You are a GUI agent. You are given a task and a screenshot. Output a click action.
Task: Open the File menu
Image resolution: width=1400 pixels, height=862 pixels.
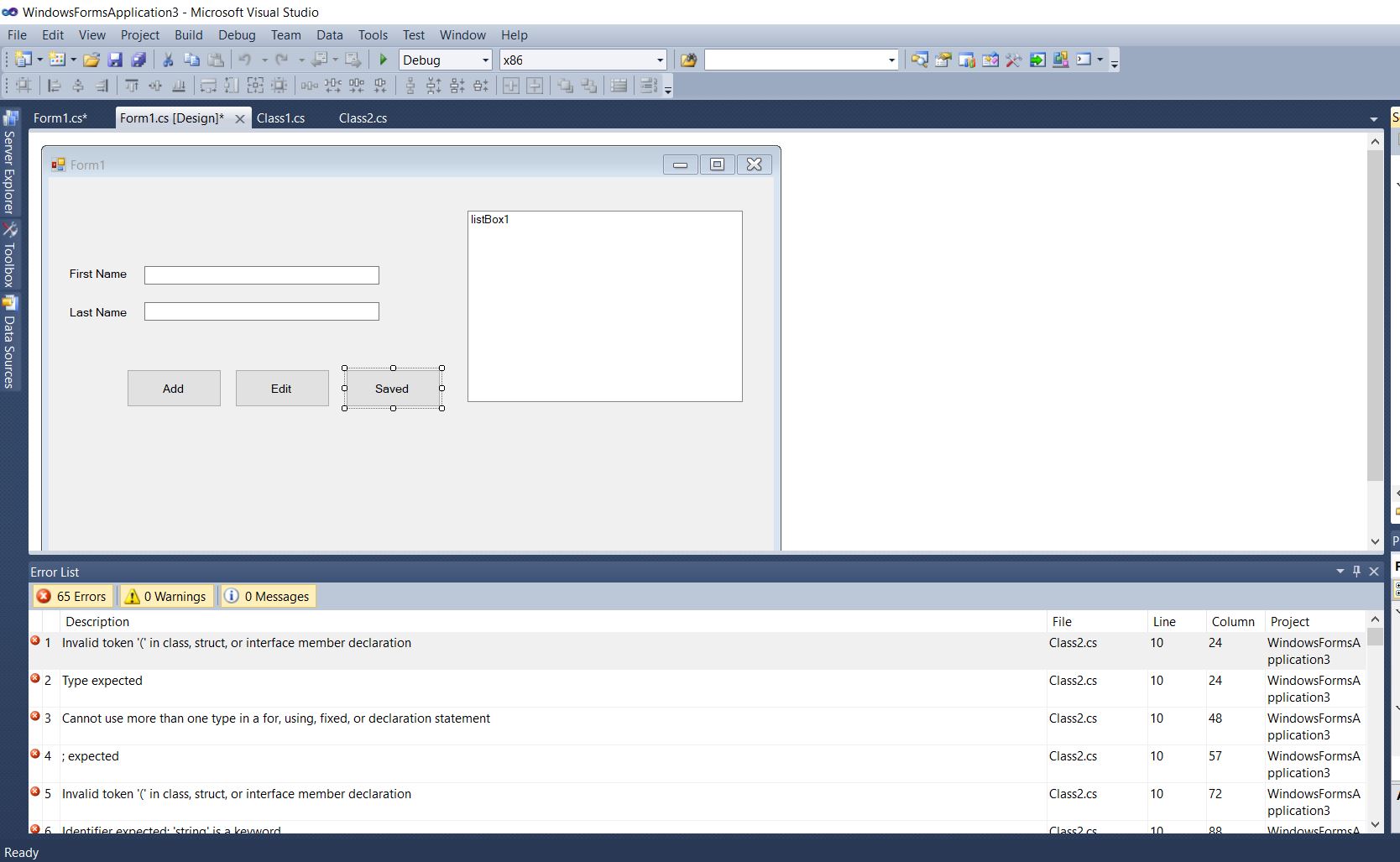(17, 35)
